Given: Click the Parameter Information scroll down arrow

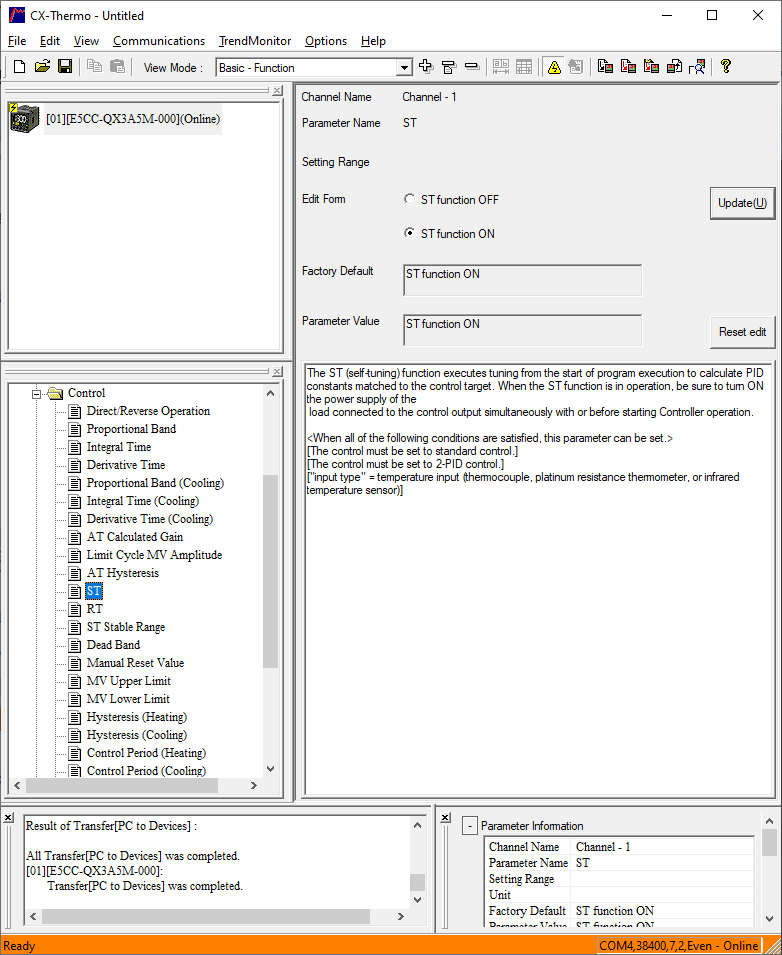Looking at the screenshot, I should 769,918.
